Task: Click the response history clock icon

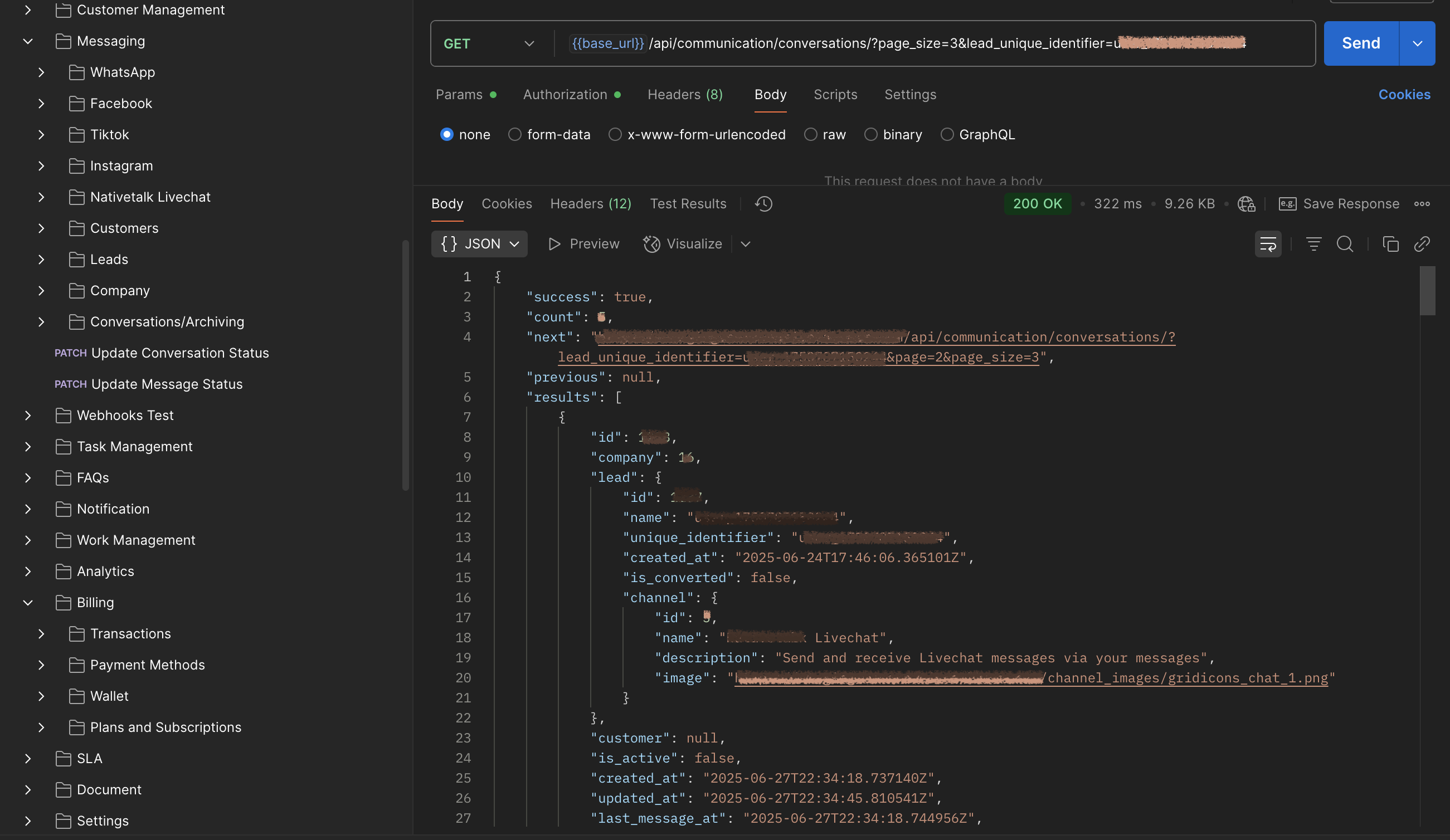Action: [x=763, y=204]
